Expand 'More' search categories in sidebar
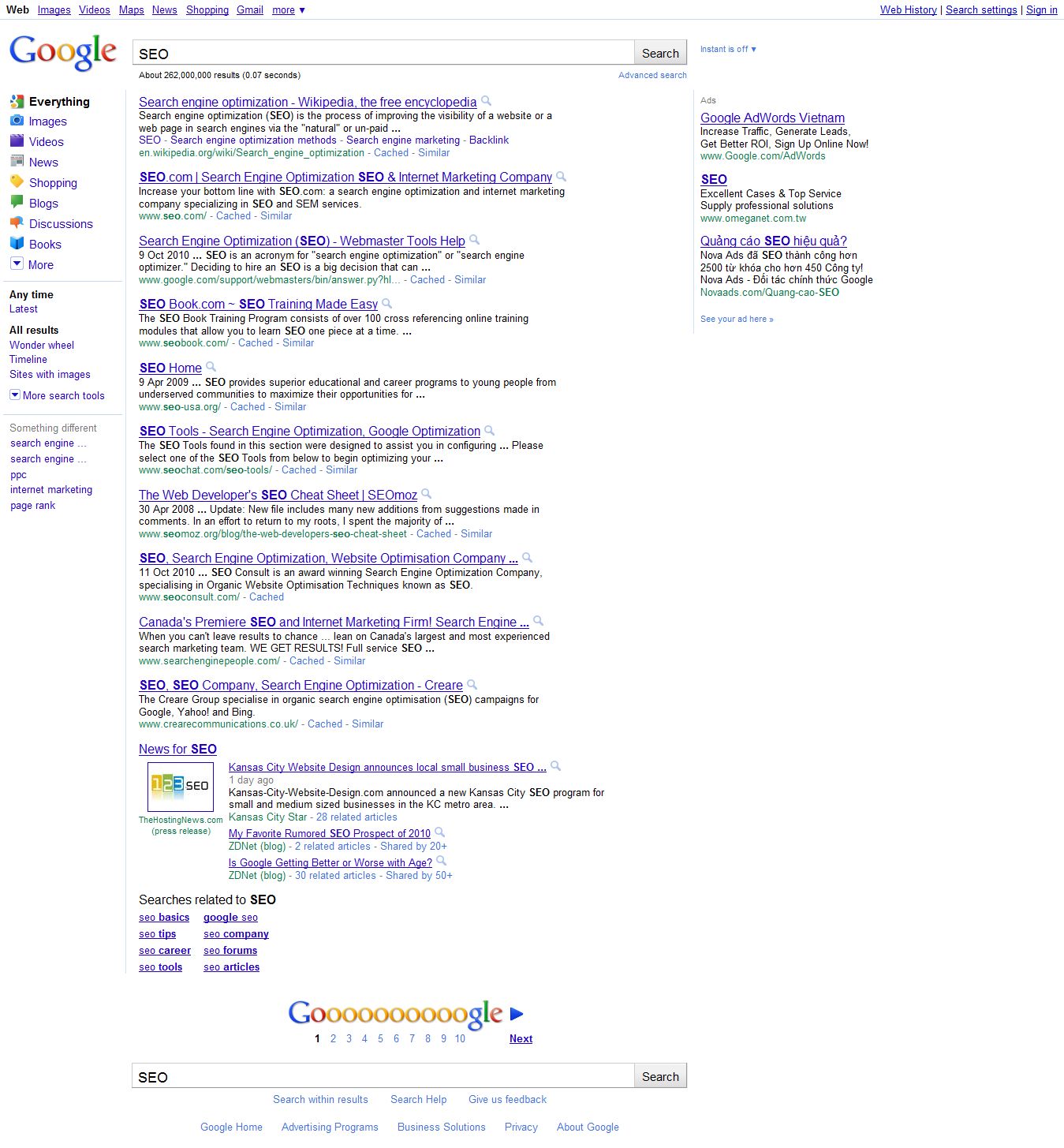This screenshot has width=1064, height=1148. [x=32, y=264]
